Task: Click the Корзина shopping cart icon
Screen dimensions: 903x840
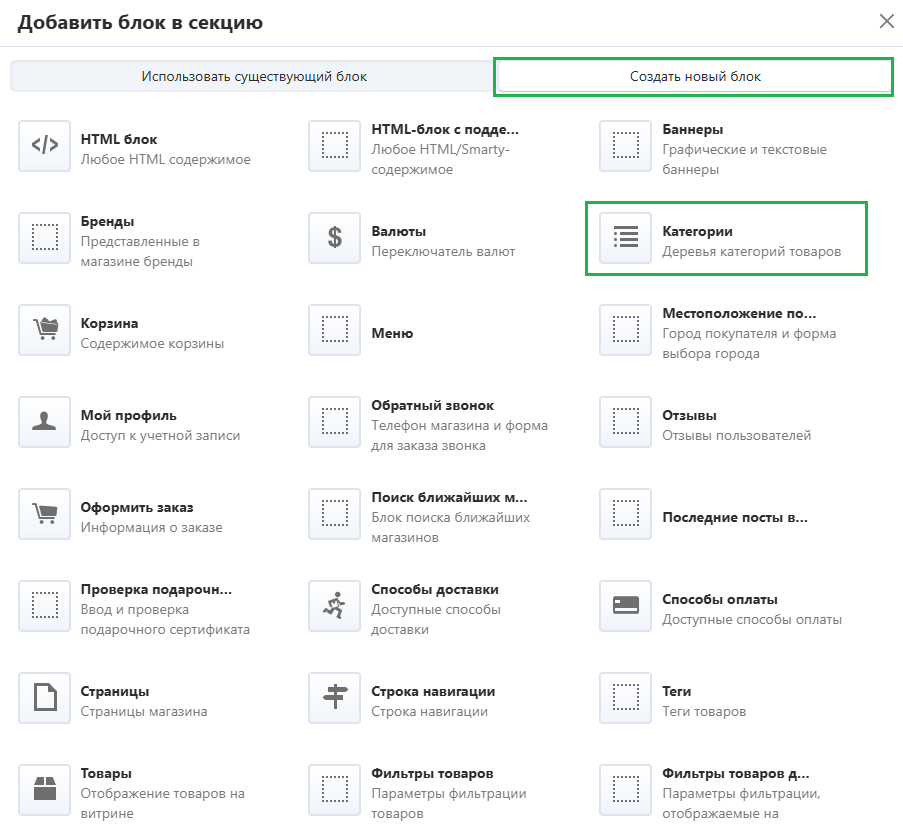Action: point(44,330)
